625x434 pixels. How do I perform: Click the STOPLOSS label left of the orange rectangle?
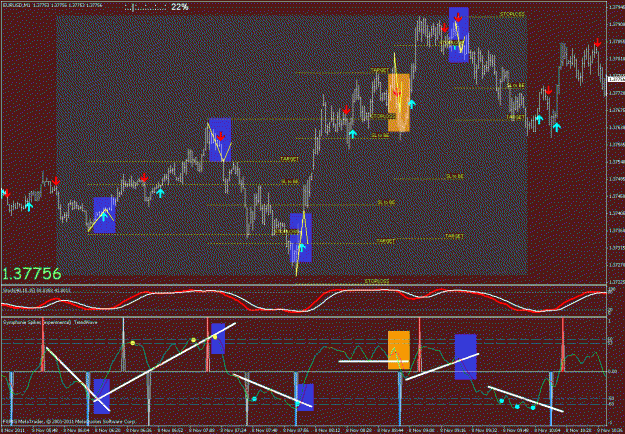point(383,116)
